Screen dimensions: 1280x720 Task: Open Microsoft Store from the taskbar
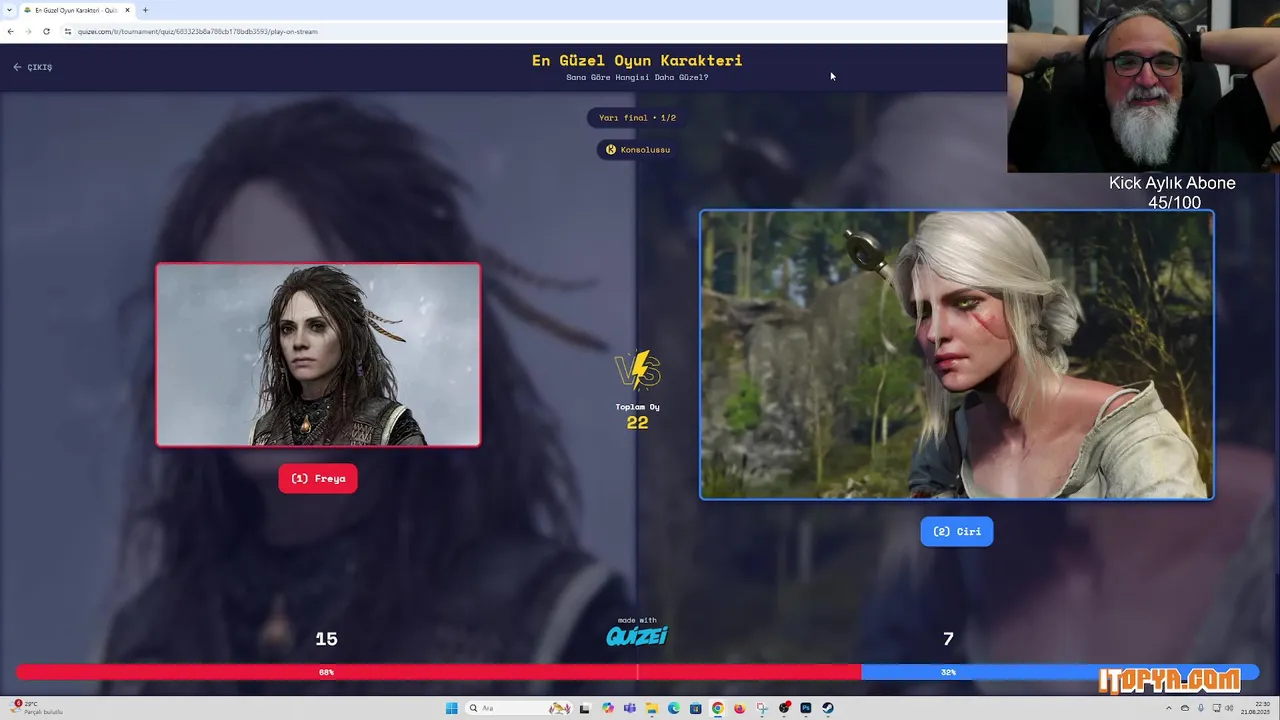696,708
